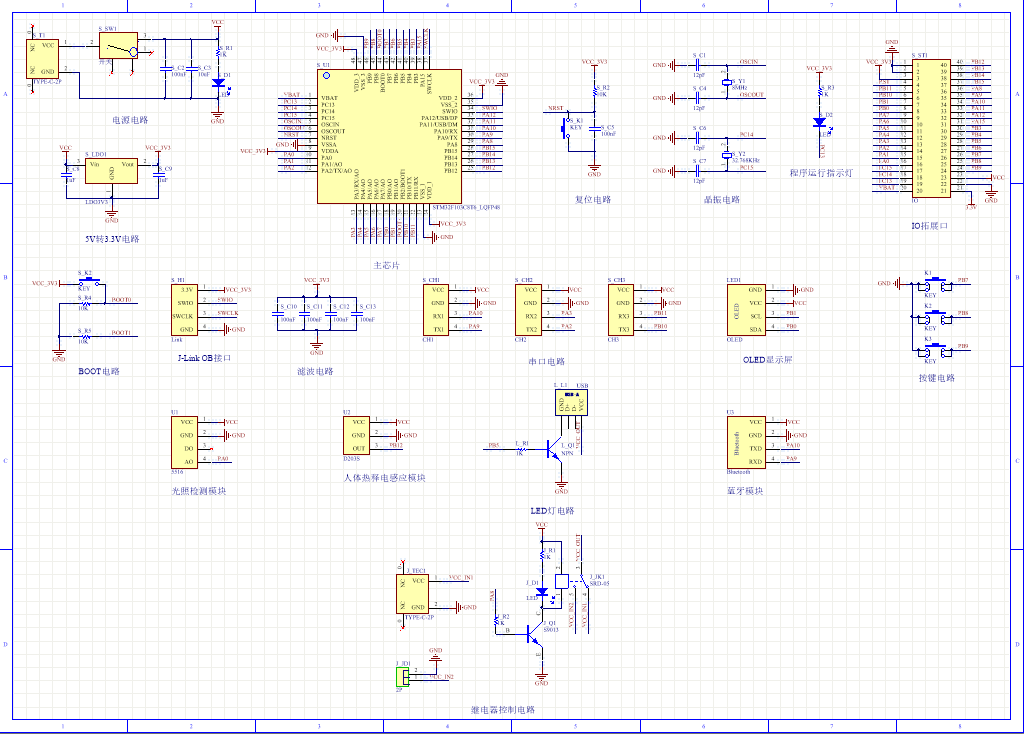The image size is (1024, 734).
Task: Select the J_D1 LED in relay circuit
Action: pyautogui.click(x=541, y=592)
